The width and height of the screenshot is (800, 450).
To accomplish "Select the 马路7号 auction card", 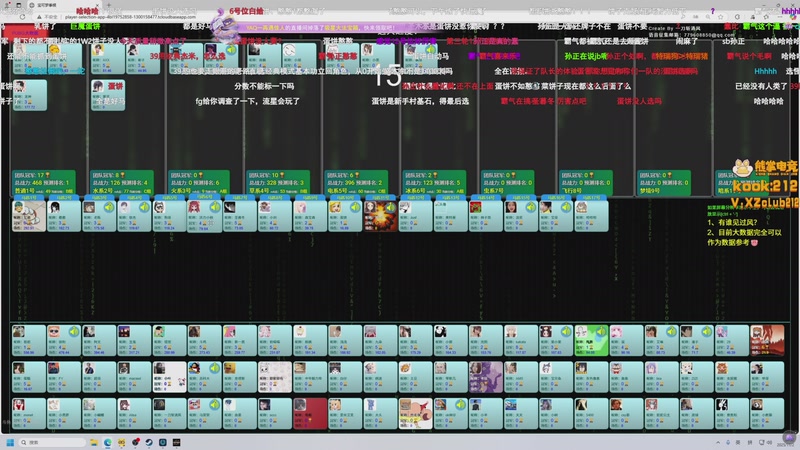I will 240,216.
